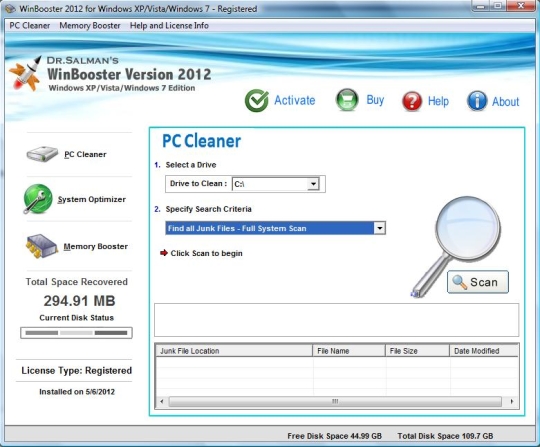
Task: Click Free Disk Space 44.99 GB status
Action: pyautogui.click(x=334, y=436)
